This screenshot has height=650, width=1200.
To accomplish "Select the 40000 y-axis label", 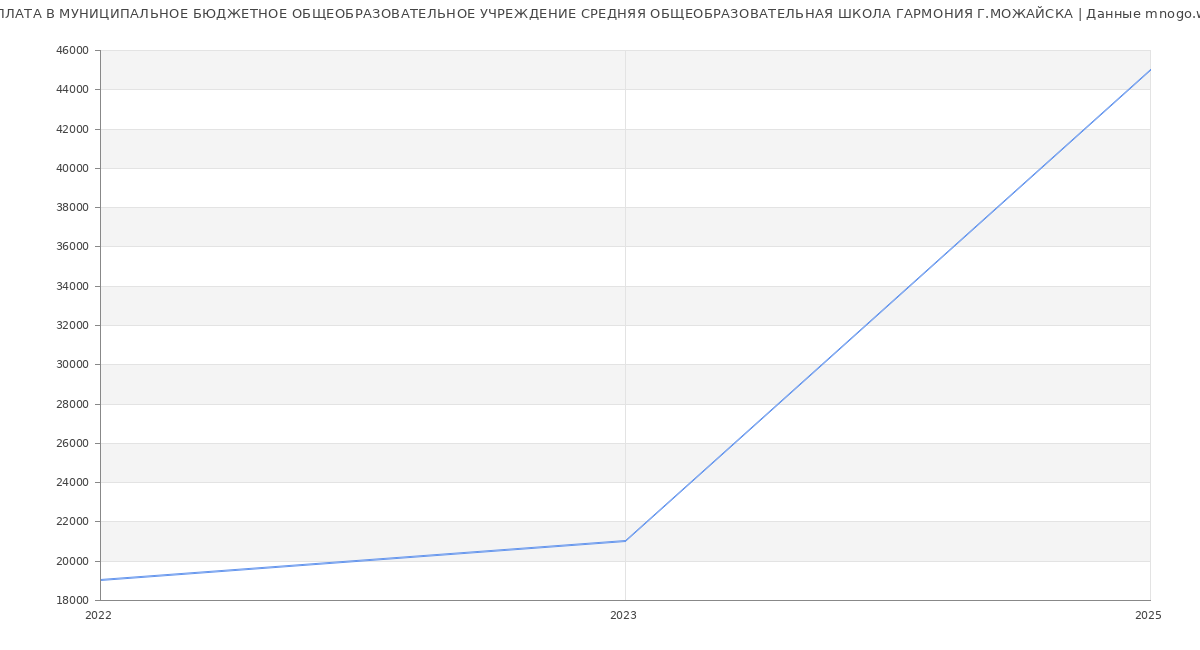I will (74, 168).
